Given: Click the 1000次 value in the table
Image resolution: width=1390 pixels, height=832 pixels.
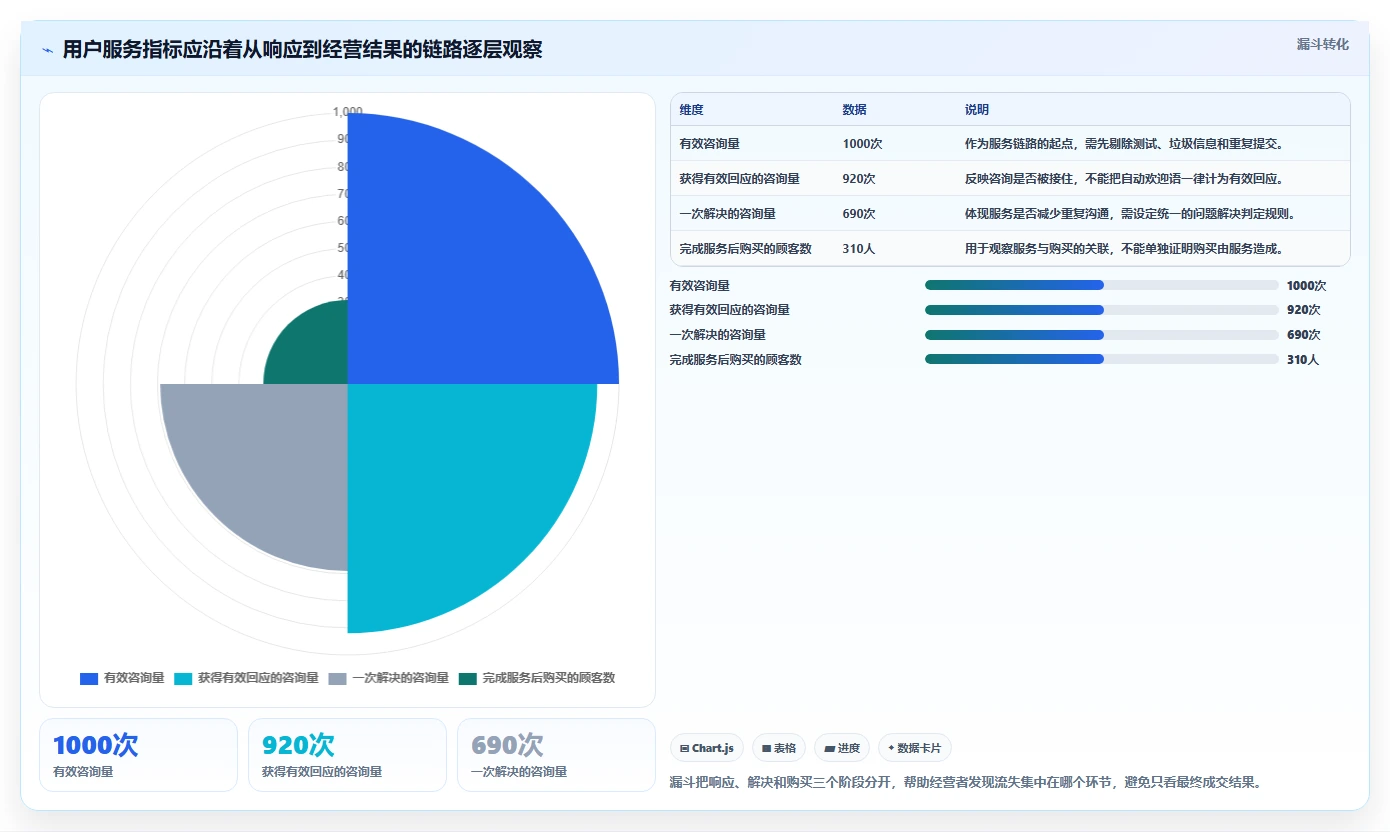Looking at the screenshot, I should pyautogui.click(x=862, y=144).
